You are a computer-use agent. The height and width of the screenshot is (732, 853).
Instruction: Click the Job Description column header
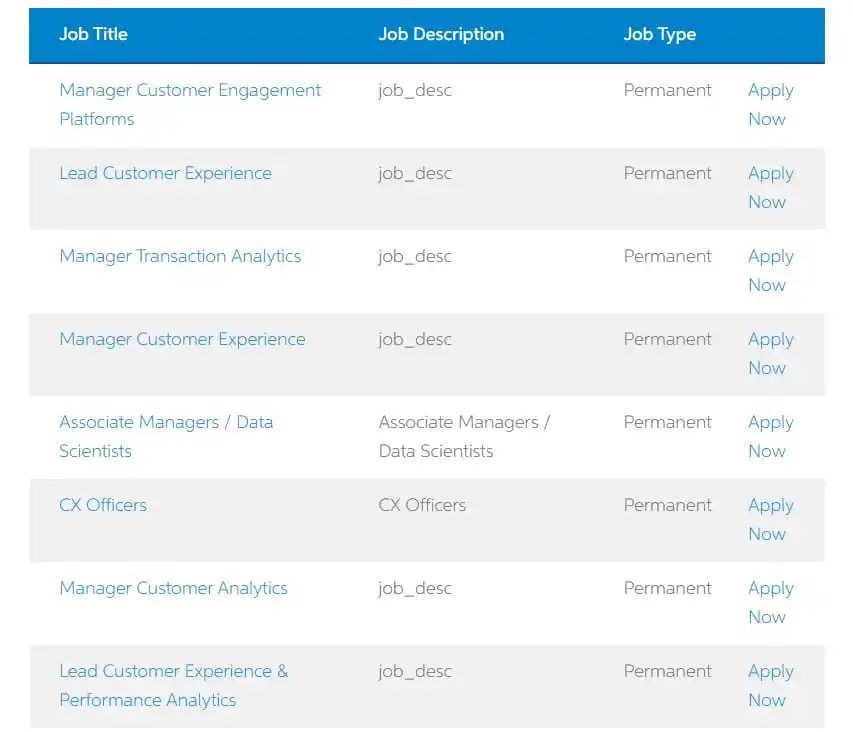tap(441, 34)
